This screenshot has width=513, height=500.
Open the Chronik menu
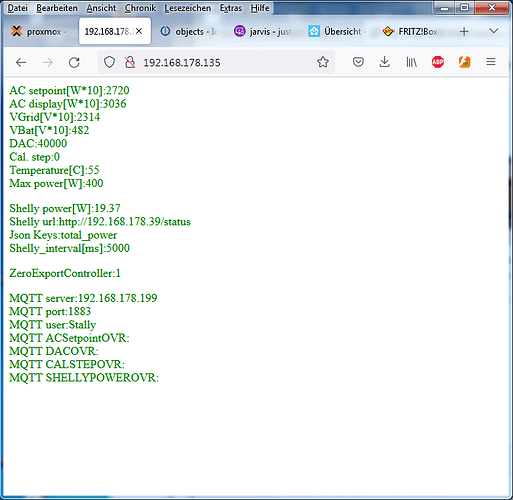pos(140,8)
